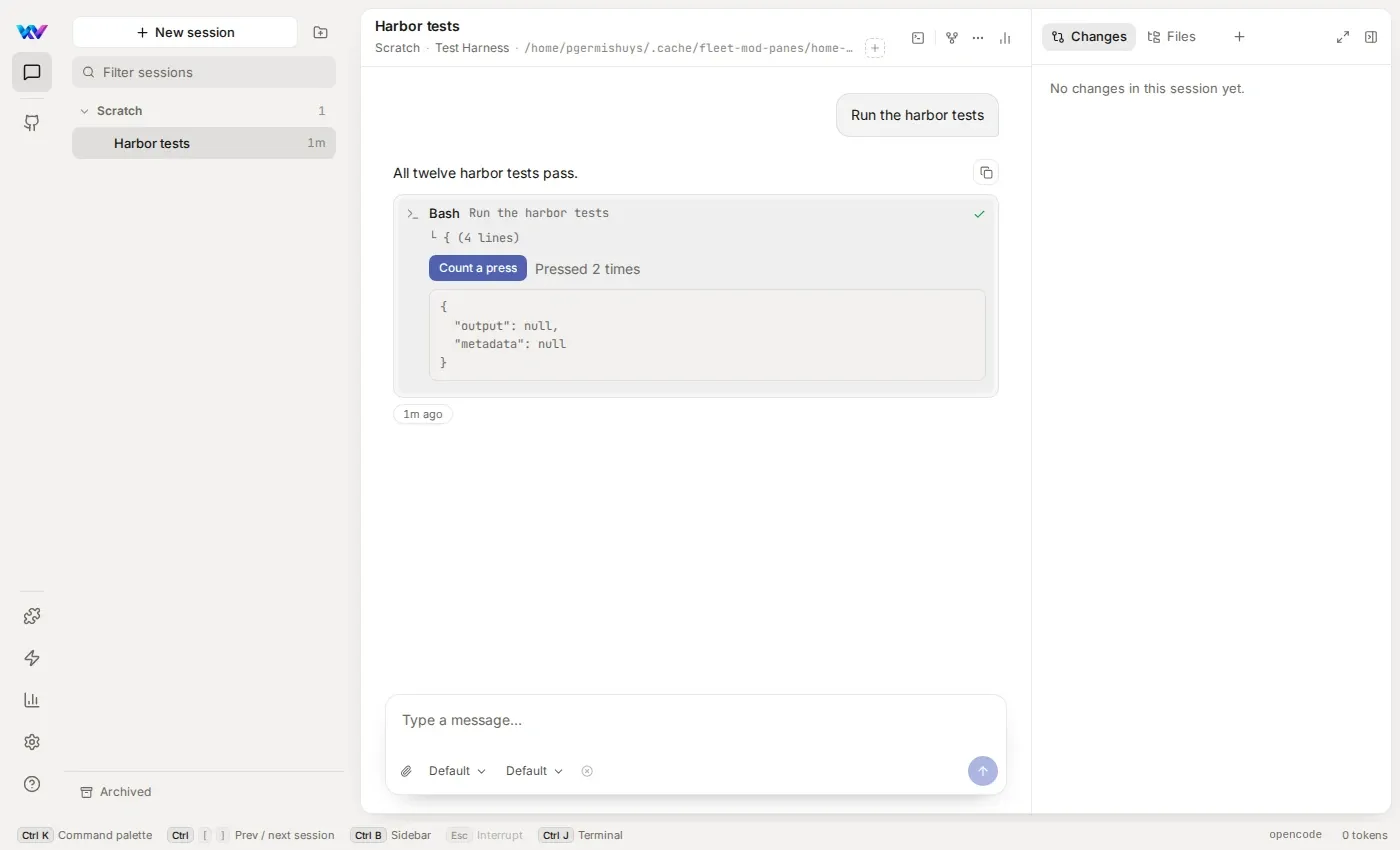The image size is (1400, 850).
Task: Open the plugins puzzle-piece icon
Action: tap(32, 616)
